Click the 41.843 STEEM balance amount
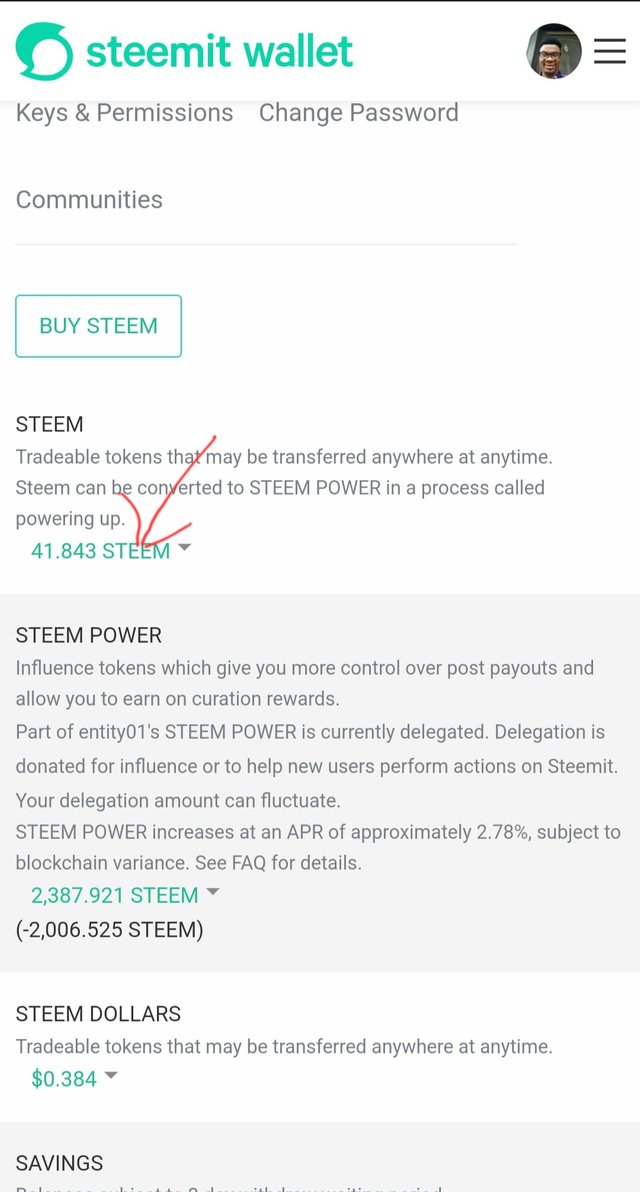The height and width of the screenshot is (1192, 640). 100,551
